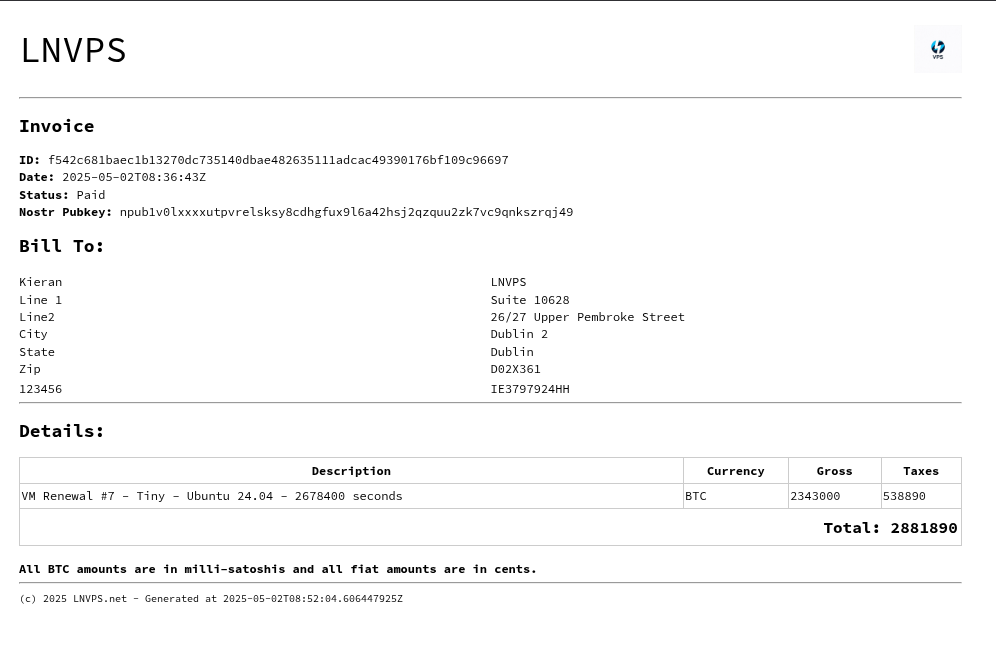Click the copyright footer with generated timestamp

click(211, 598)
